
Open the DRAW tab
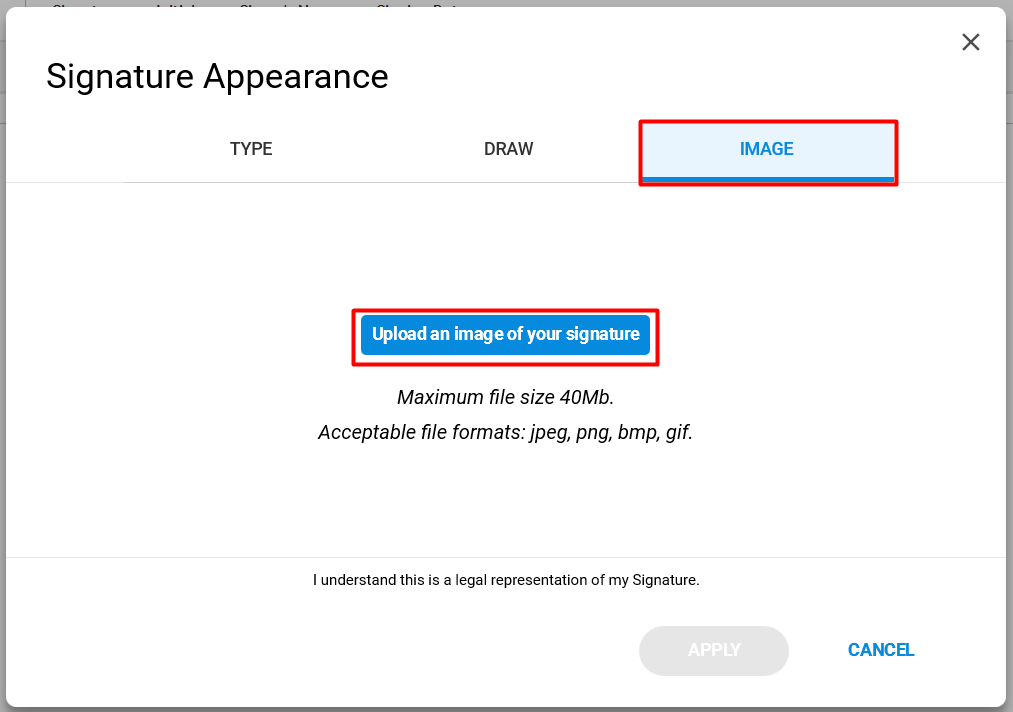[508, 149]
